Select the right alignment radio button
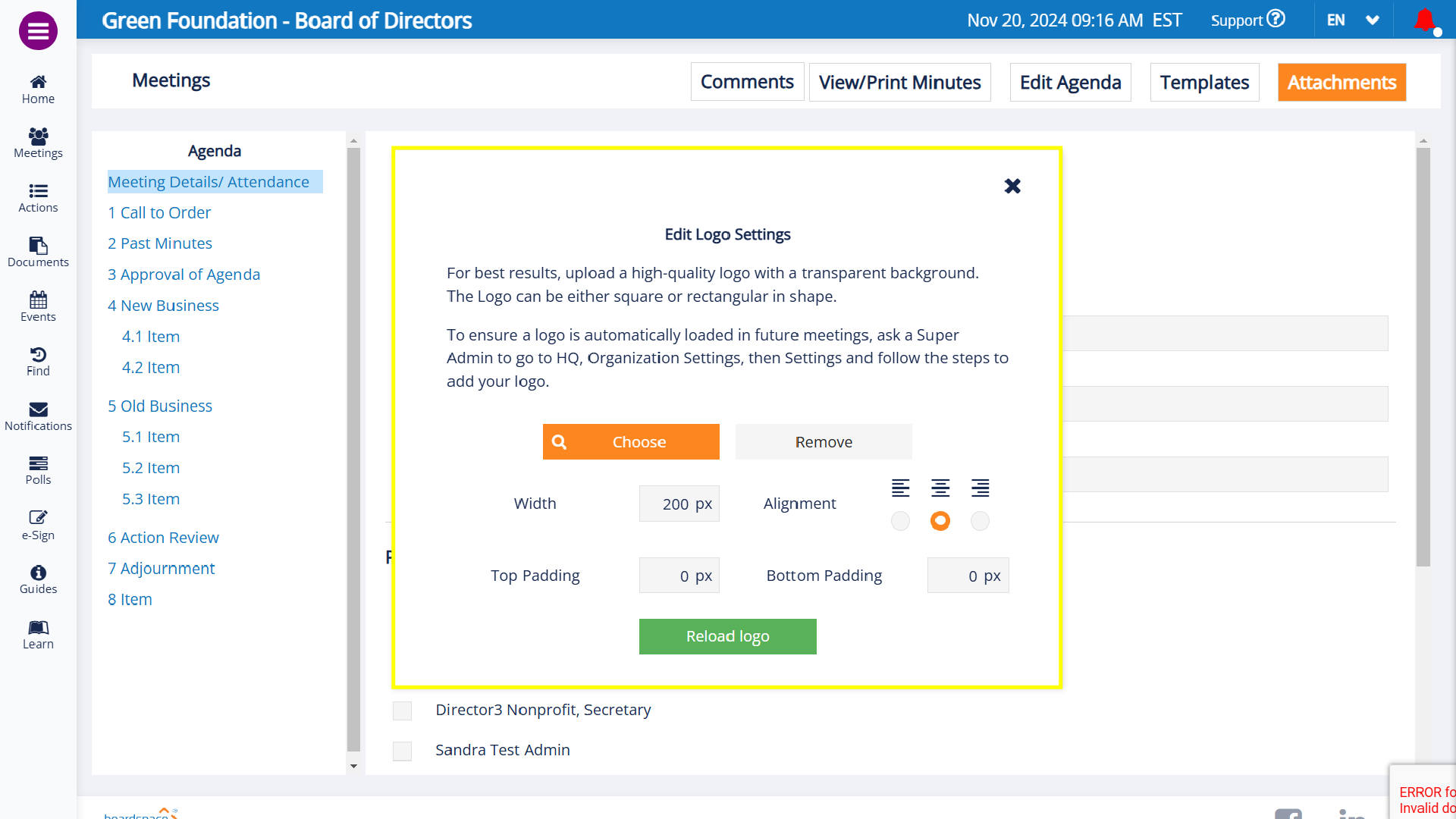 pyautogui.click(x=980, y=521)
